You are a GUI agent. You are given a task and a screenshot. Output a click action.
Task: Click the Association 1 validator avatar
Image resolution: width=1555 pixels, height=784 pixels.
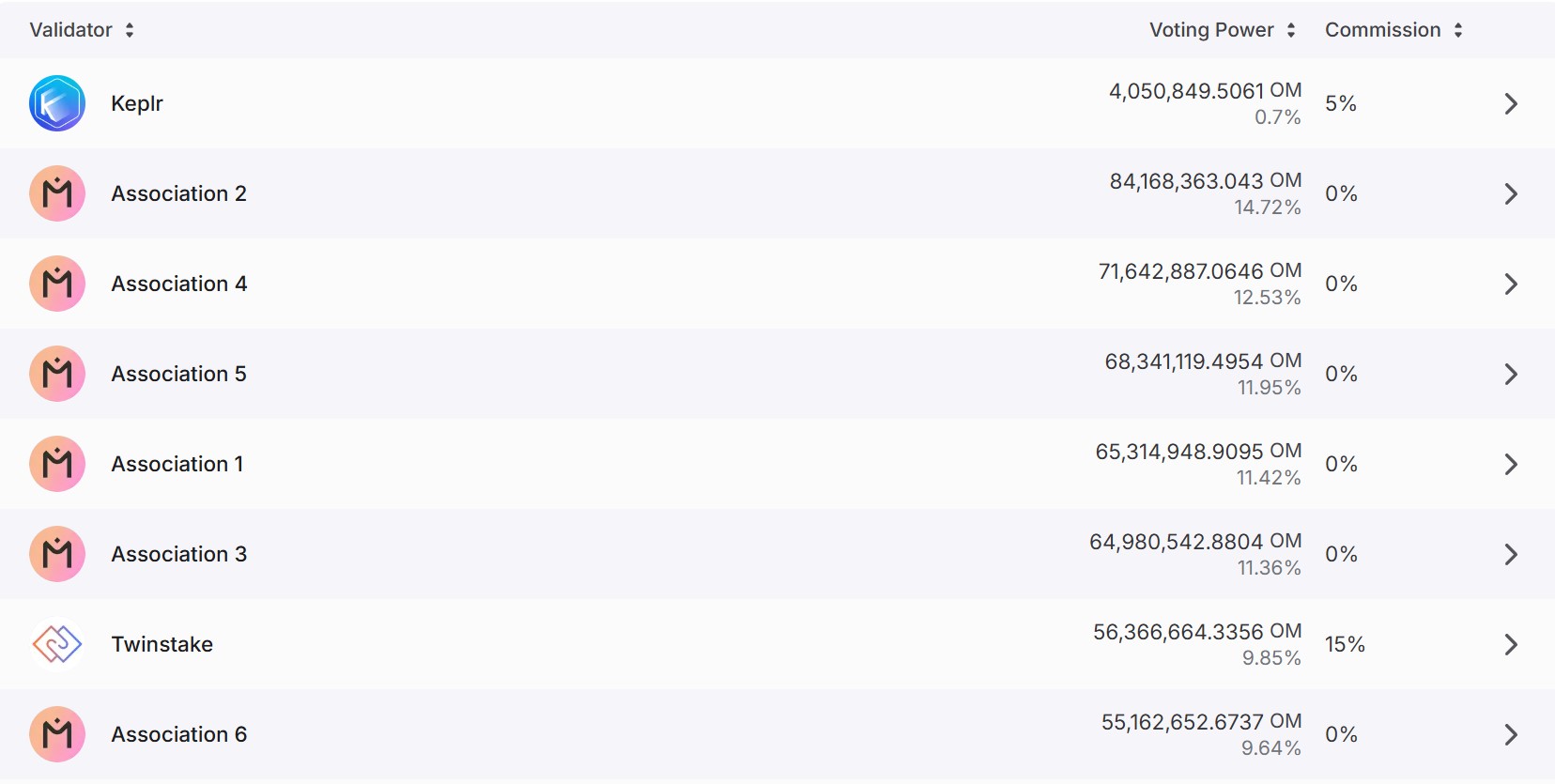[x=57, y=464]
